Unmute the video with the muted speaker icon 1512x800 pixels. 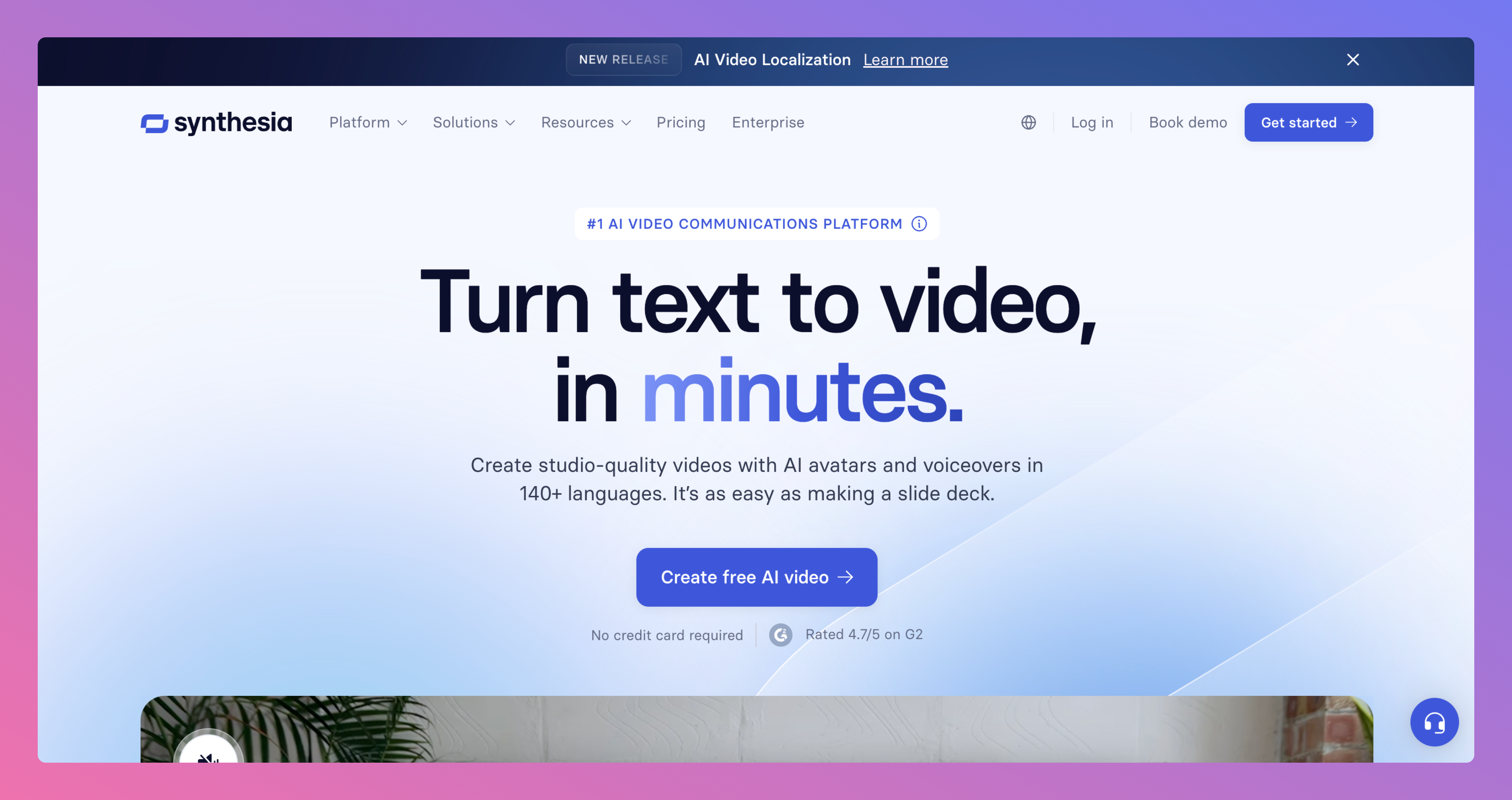coord(208,756)
